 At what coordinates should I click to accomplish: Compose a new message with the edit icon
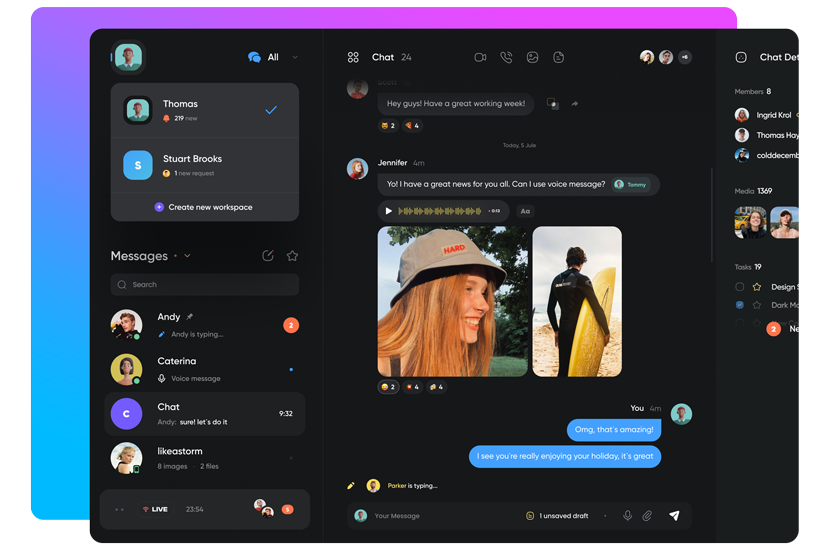pos(268,255)
